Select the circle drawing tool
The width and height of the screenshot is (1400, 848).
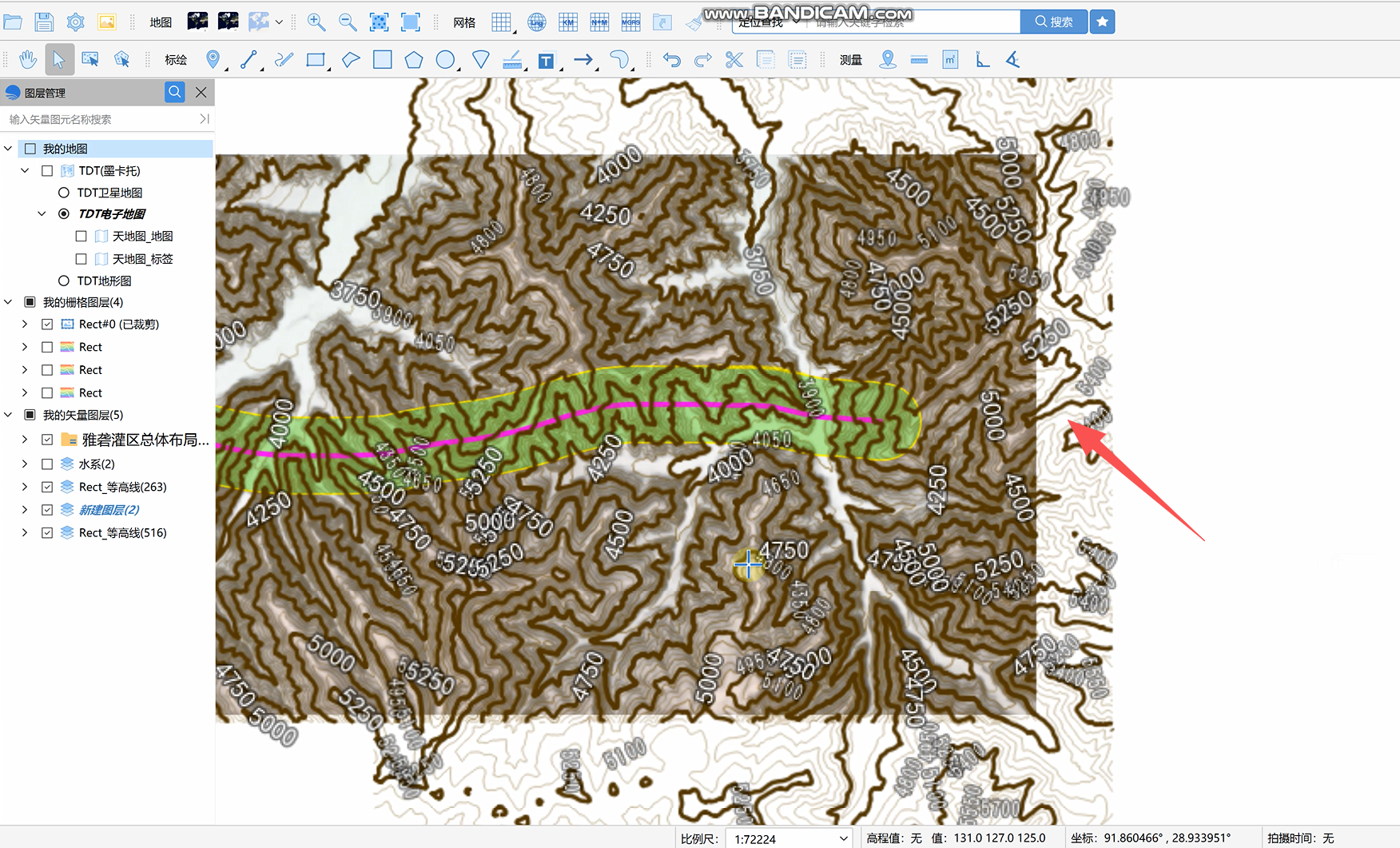tap(445, 59)
